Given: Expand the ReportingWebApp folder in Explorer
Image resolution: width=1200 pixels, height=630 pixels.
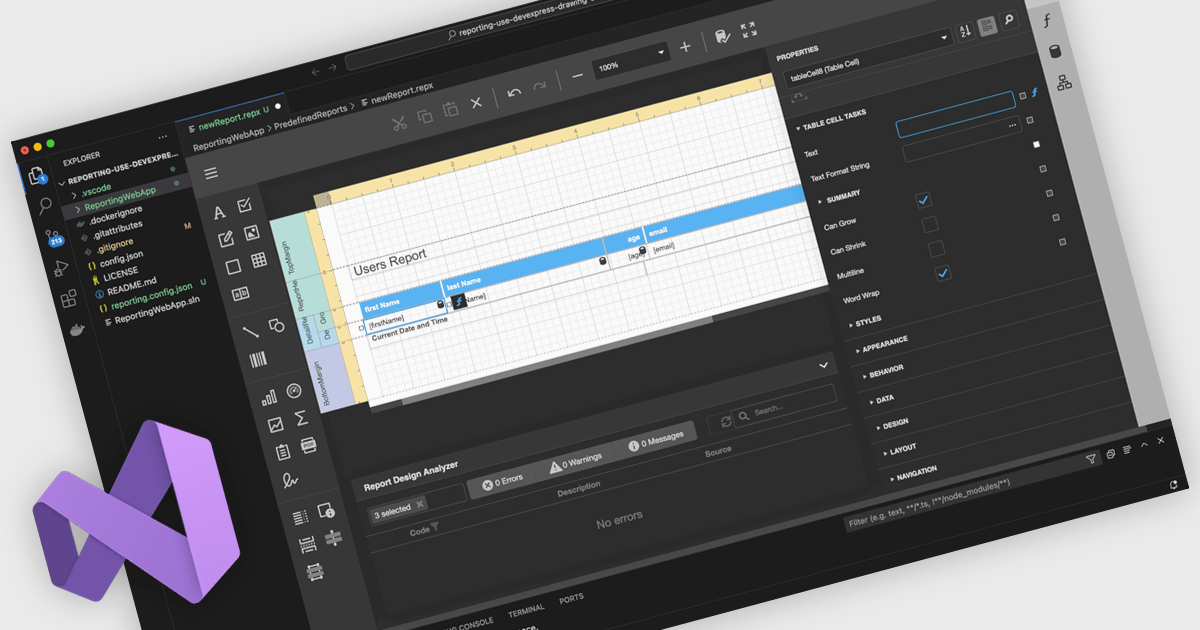Looking at the screenshot, I should pos(119,191).
